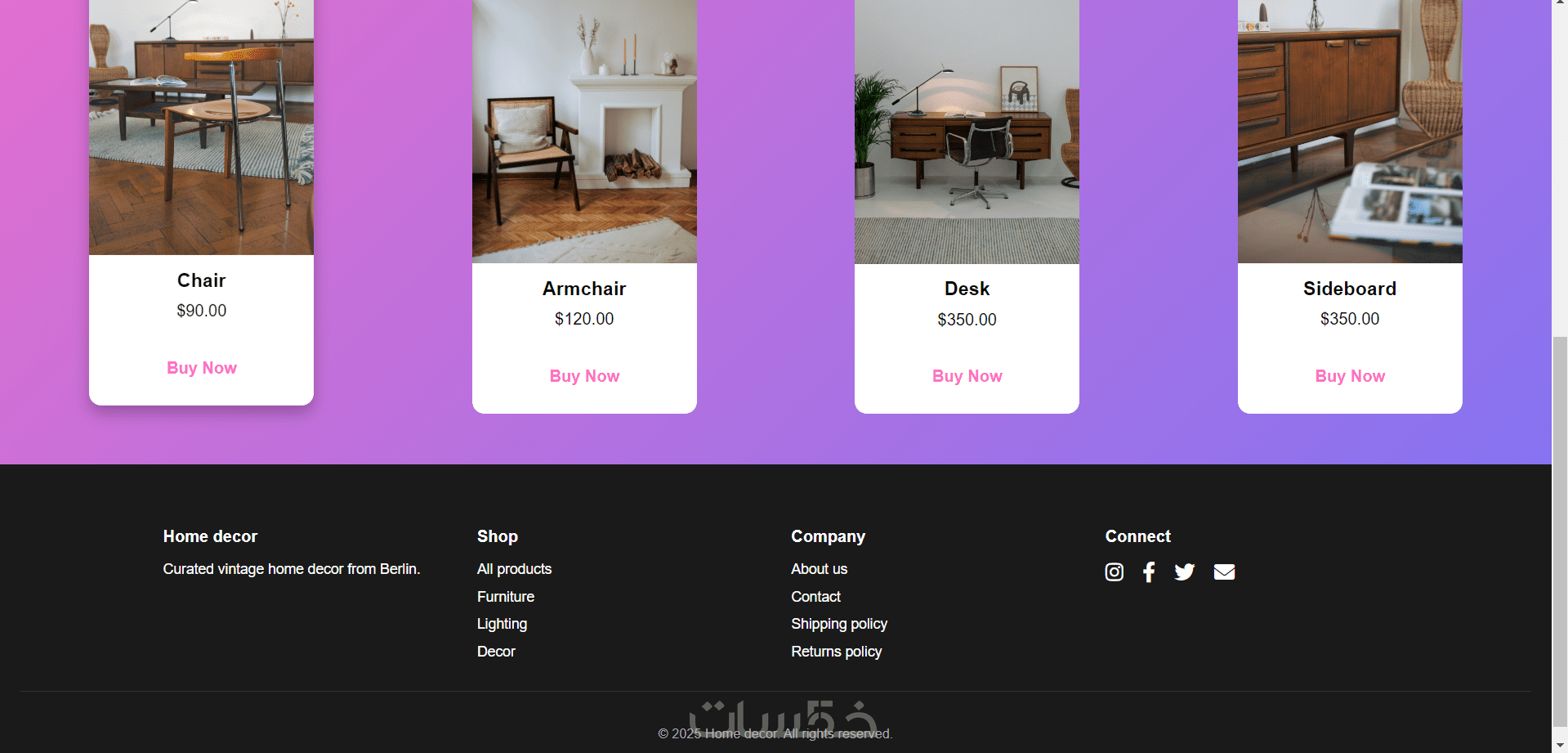
Task: View the Shipping policy link
Action: [x=839, y=624]
